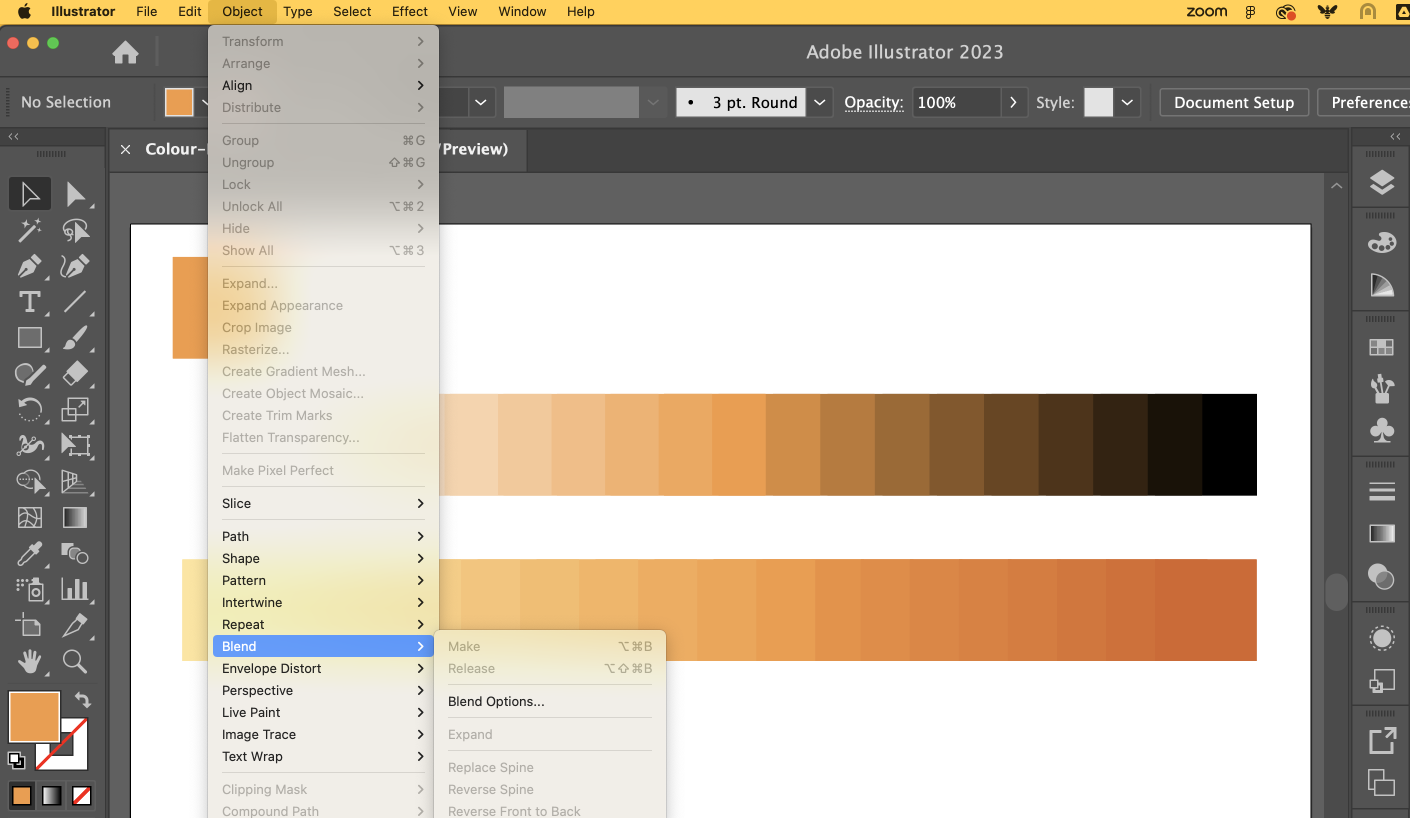The height and width of the screenshot is (818, 1410).
Task: Open the Image Trace submenu
Action: click(x=323, y=734)
